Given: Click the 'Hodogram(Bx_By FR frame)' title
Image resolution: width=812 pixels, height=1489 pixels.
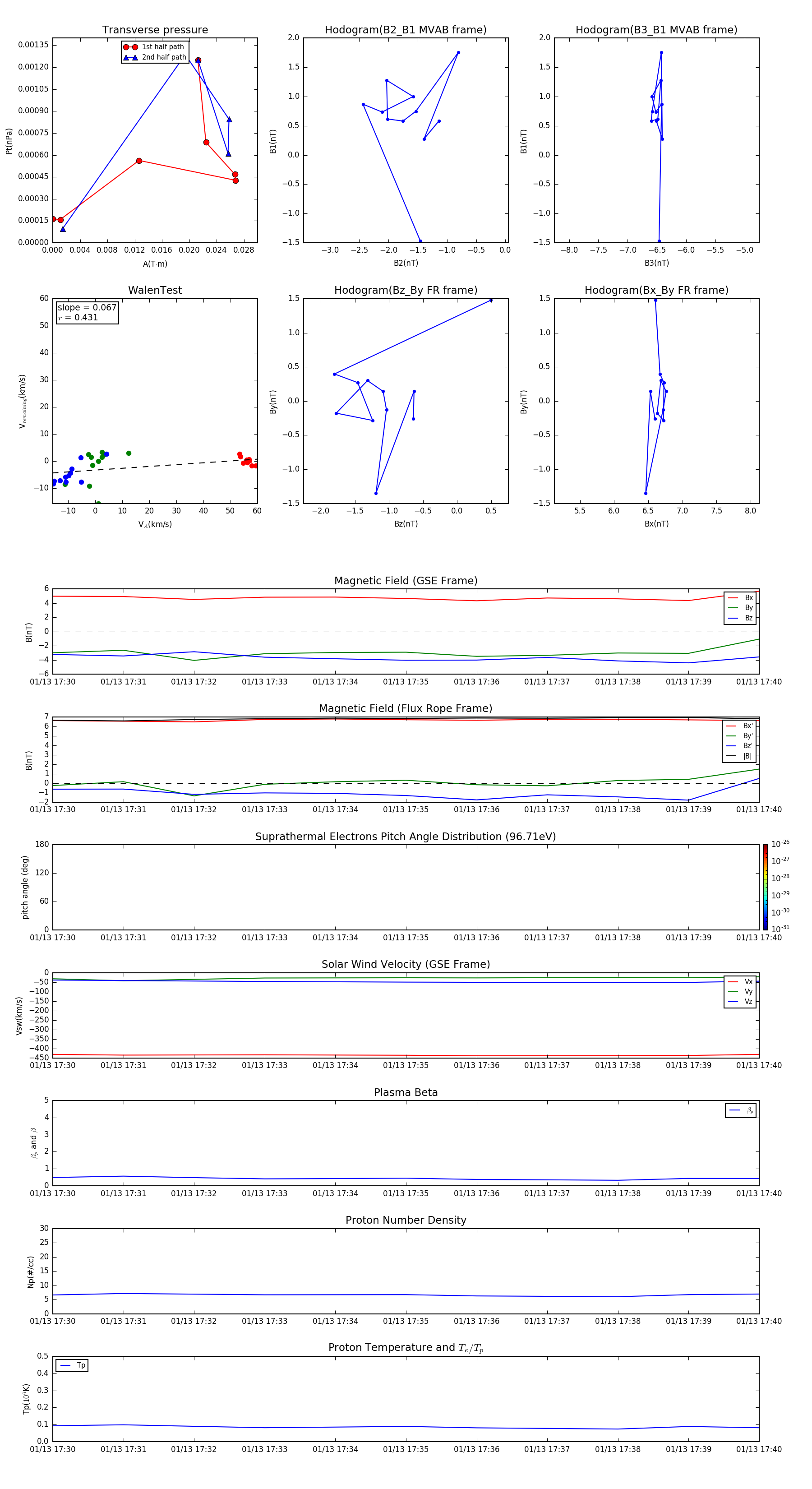Looking at the screenshot, I should (656, 290).
